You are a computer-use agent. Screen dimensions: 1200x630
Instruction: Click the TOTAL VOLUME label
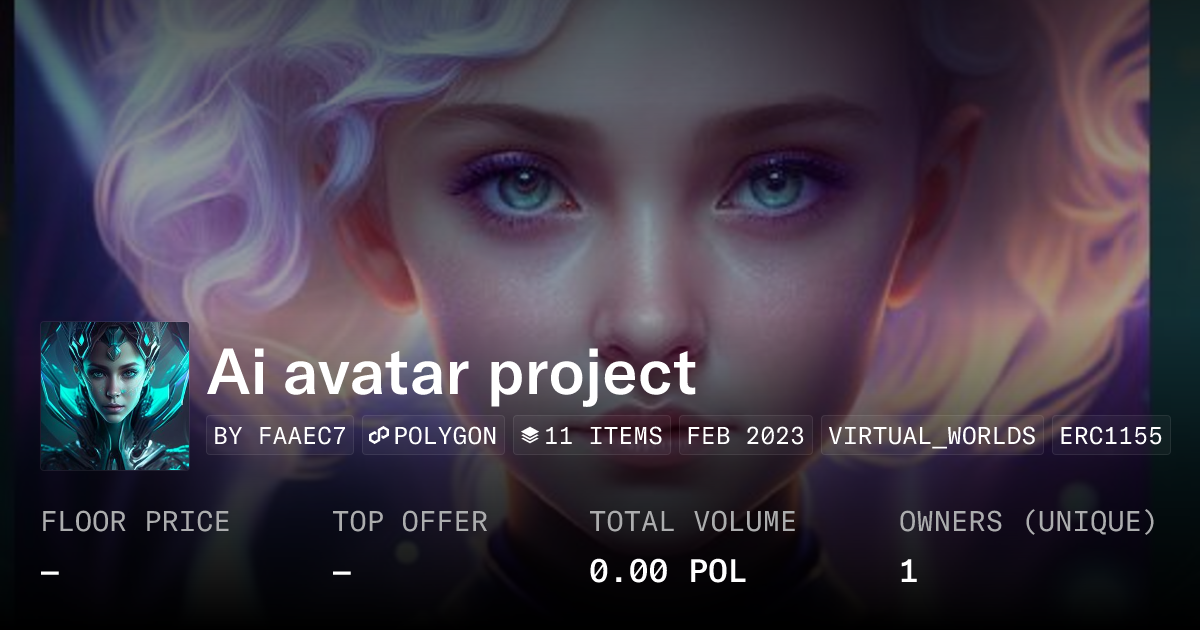coord(693,522)
